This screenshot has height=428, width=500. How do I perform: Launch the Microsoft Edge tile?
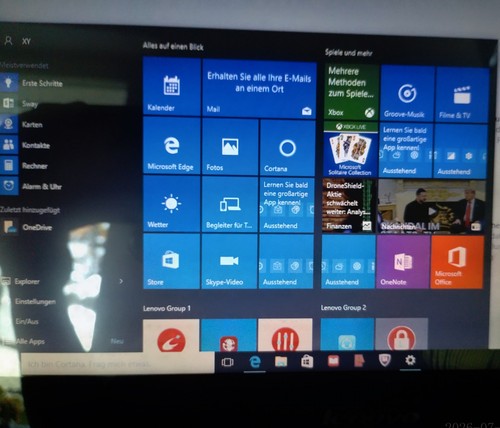coord(172,146)
